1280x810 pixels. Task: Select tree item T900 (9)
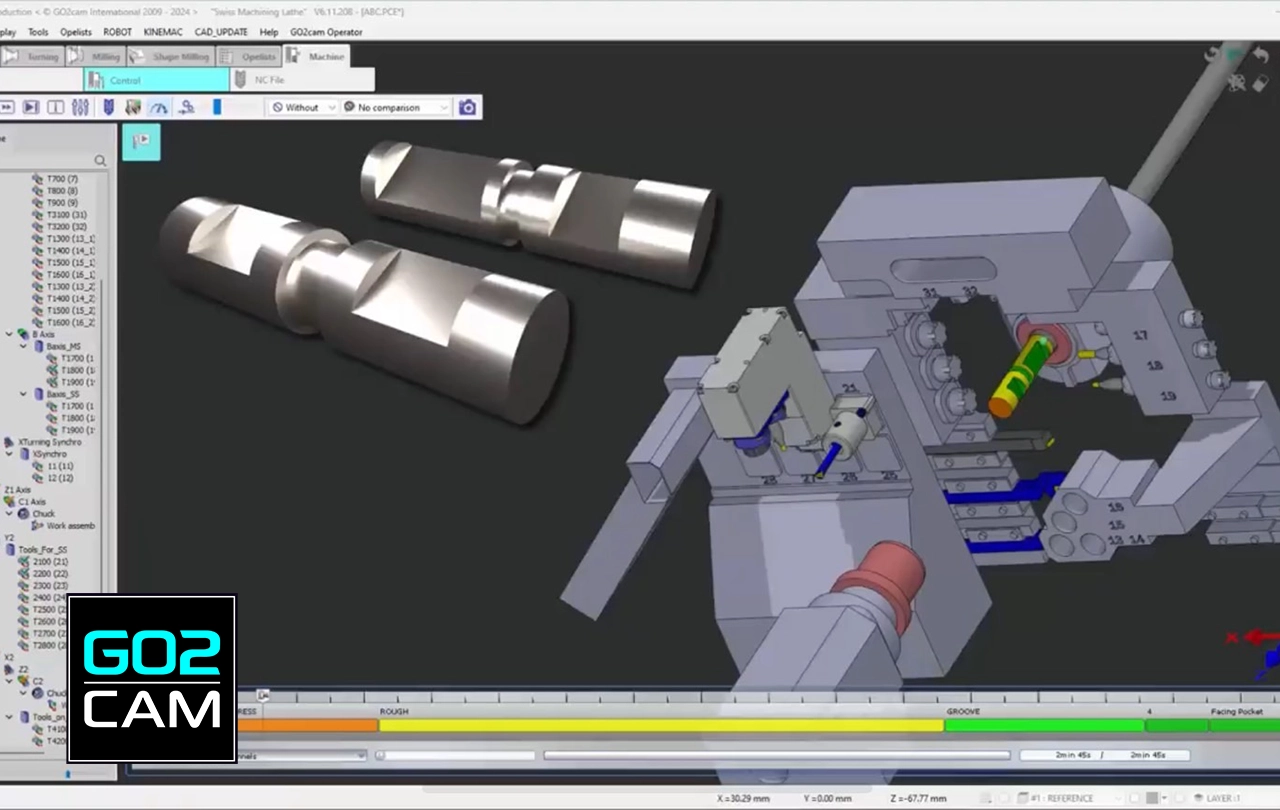[x=62, y=203]
